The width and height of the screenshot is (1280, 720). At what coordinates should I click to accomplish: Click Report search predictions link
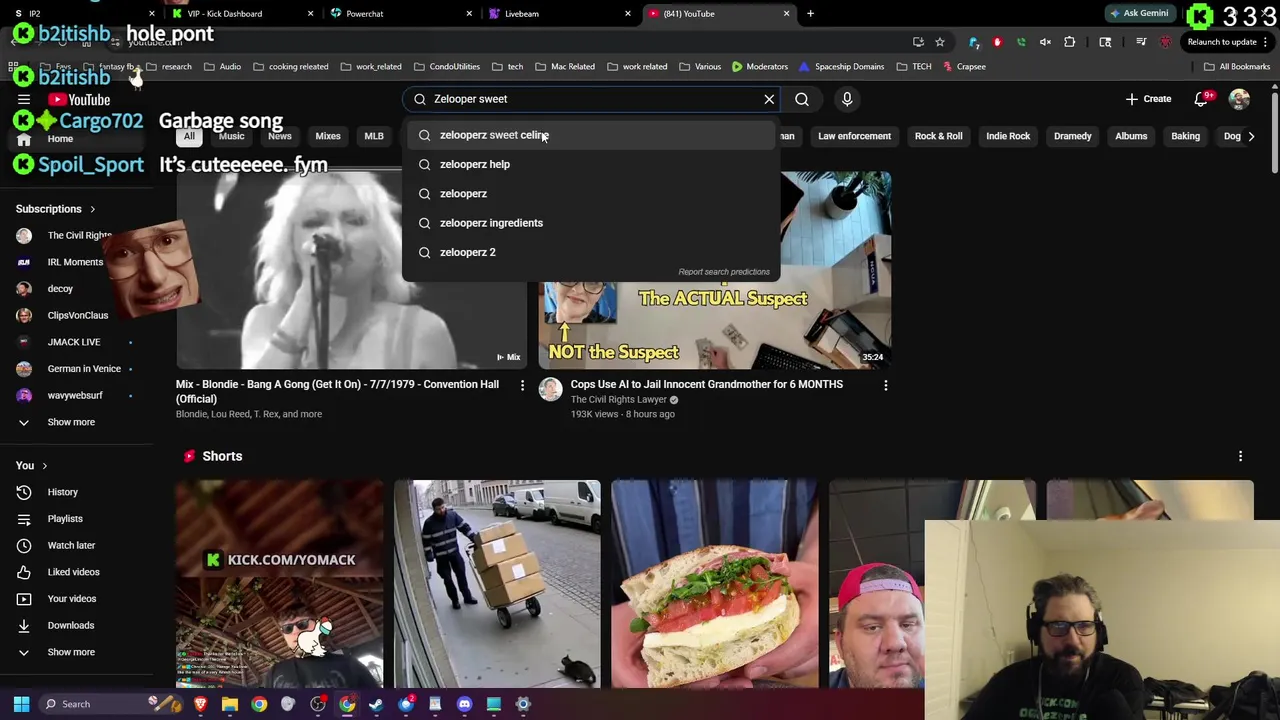click(724, 272)
